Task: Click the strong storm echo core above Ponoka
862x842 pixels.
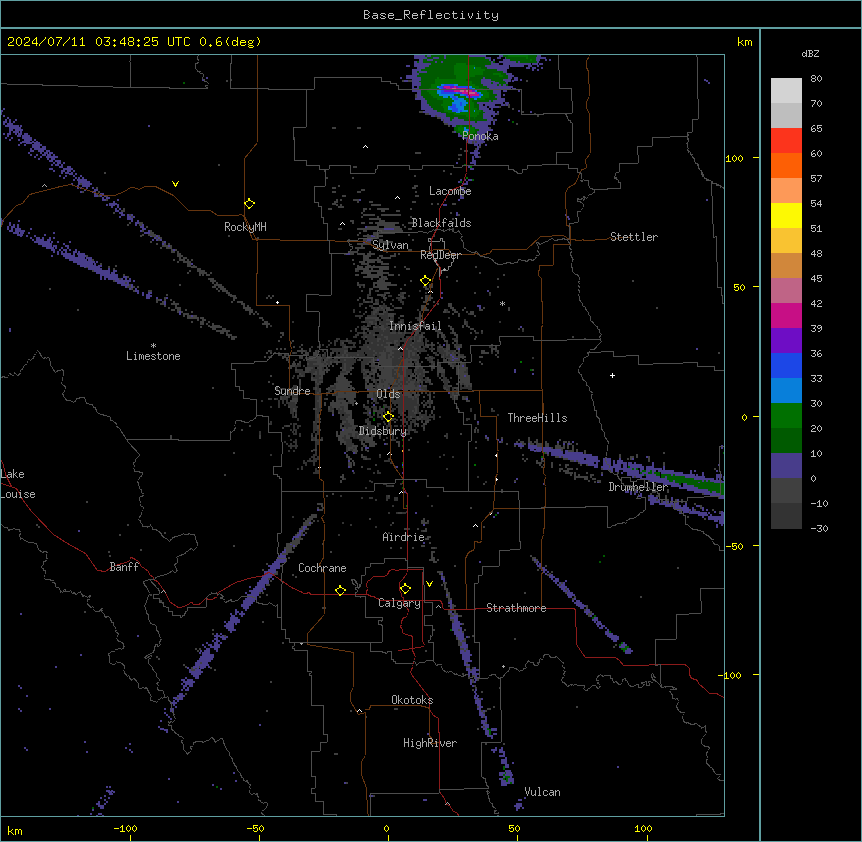Action: (460, 91)
